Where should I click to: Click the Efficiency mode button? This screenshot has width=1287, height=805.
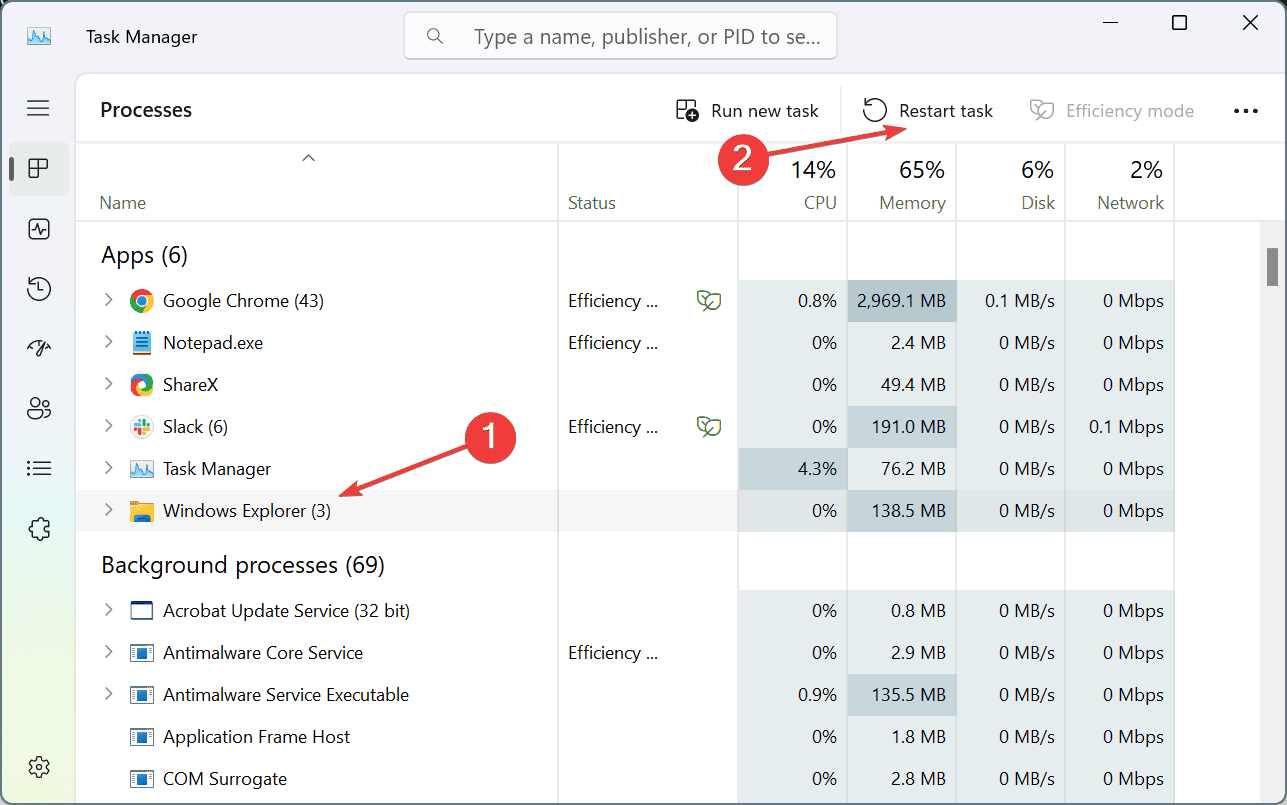coord(1112,111)
